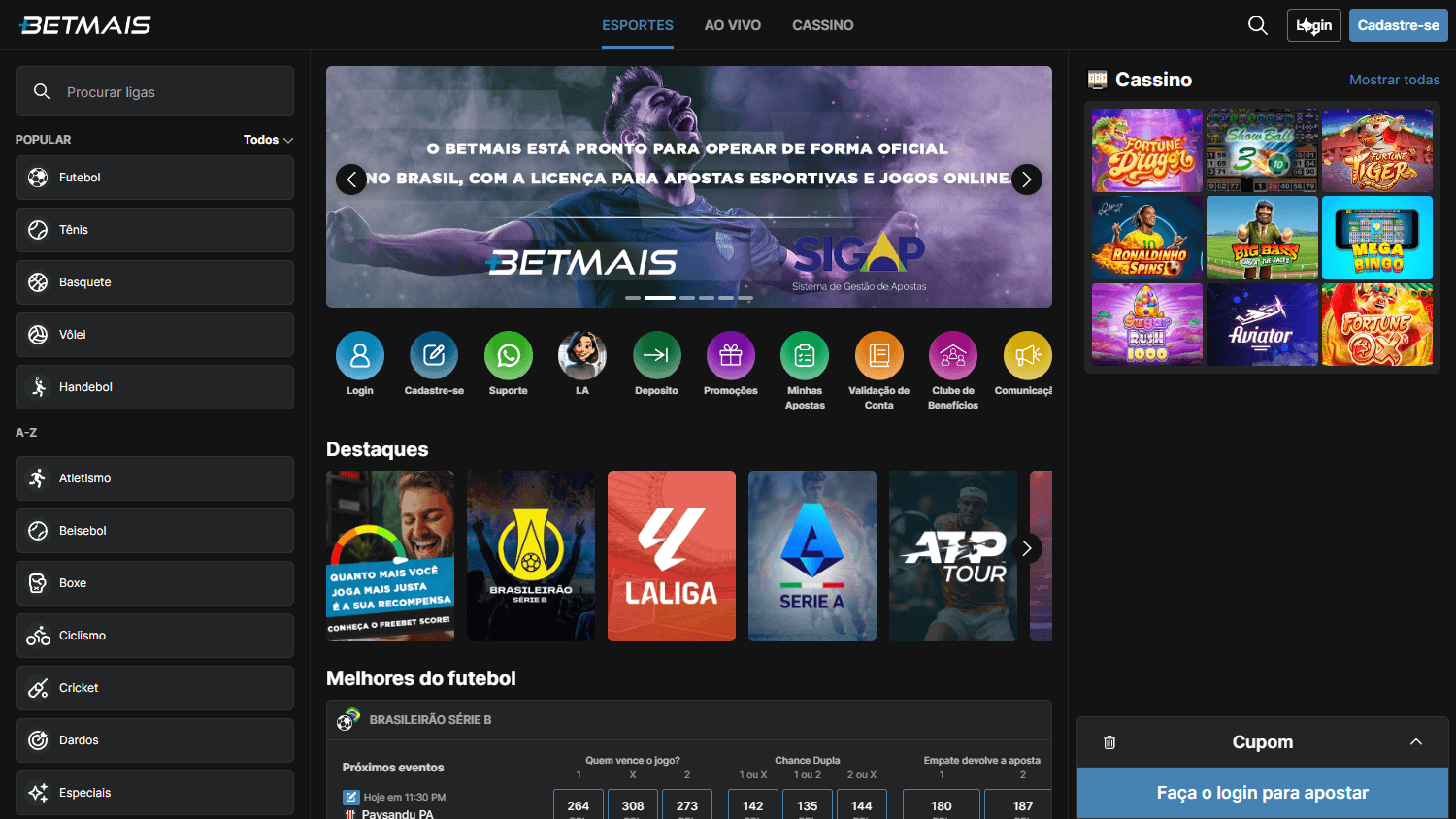
Task: Click the Login button in header
Action: click(1314, 25)
